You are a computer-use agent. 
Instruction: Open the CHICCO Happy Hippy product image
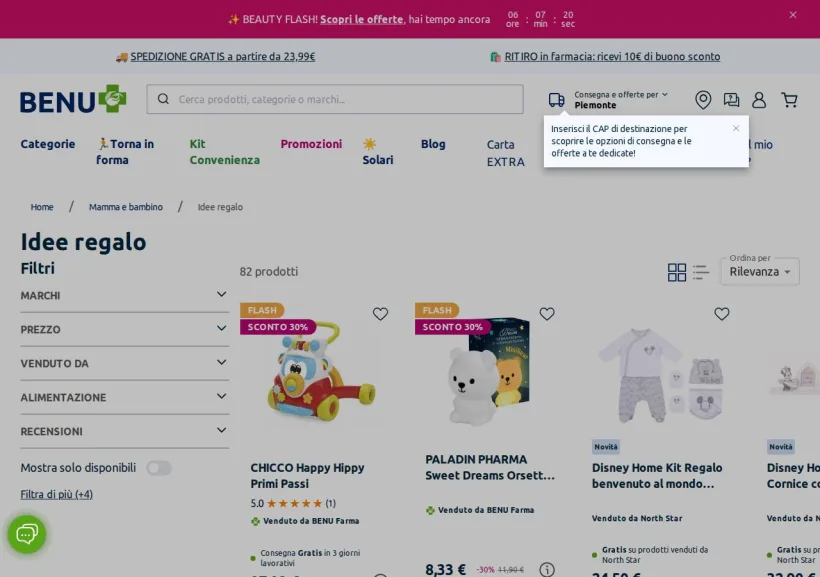(320, 372)
